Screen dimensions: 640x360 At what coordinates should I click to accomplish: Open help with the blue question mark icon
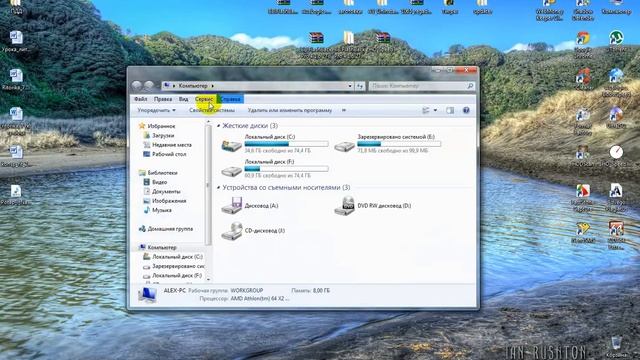[x=466, y=110]
